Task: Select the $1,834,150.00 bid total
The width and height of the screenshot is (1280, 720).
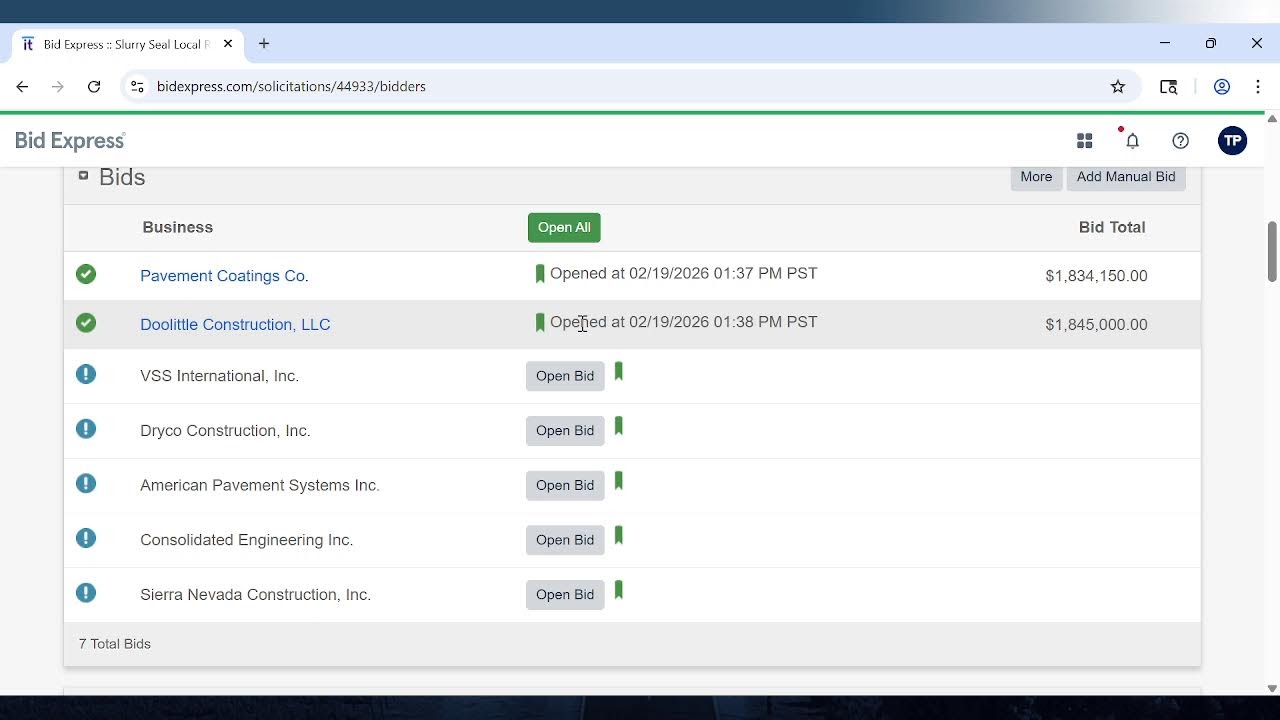Action: click(x=1096, y=276)
